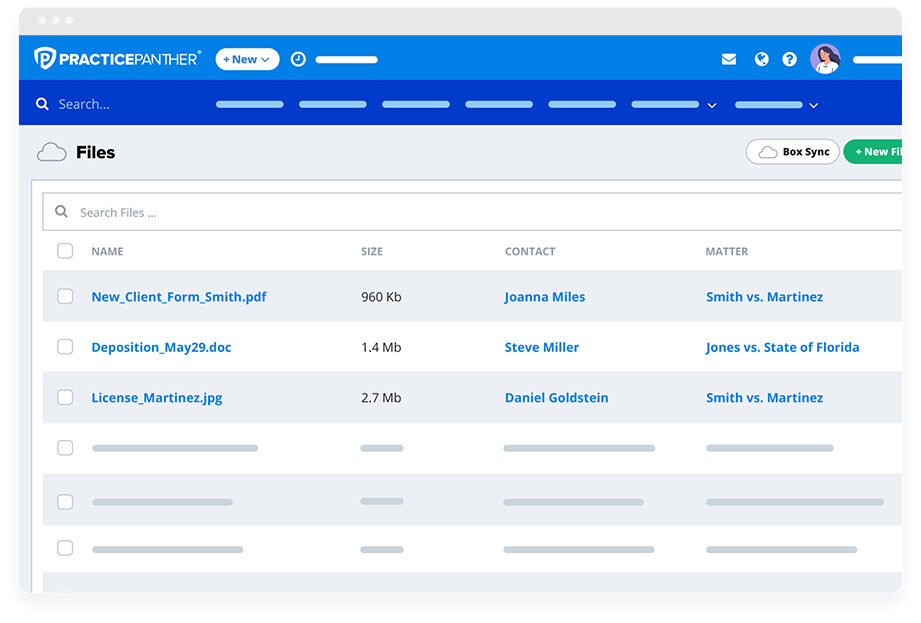Click the cloud icon beside the Files heading
Image resolution: width=921 pixels, height=623 pixels.
(x=51, y=151)
